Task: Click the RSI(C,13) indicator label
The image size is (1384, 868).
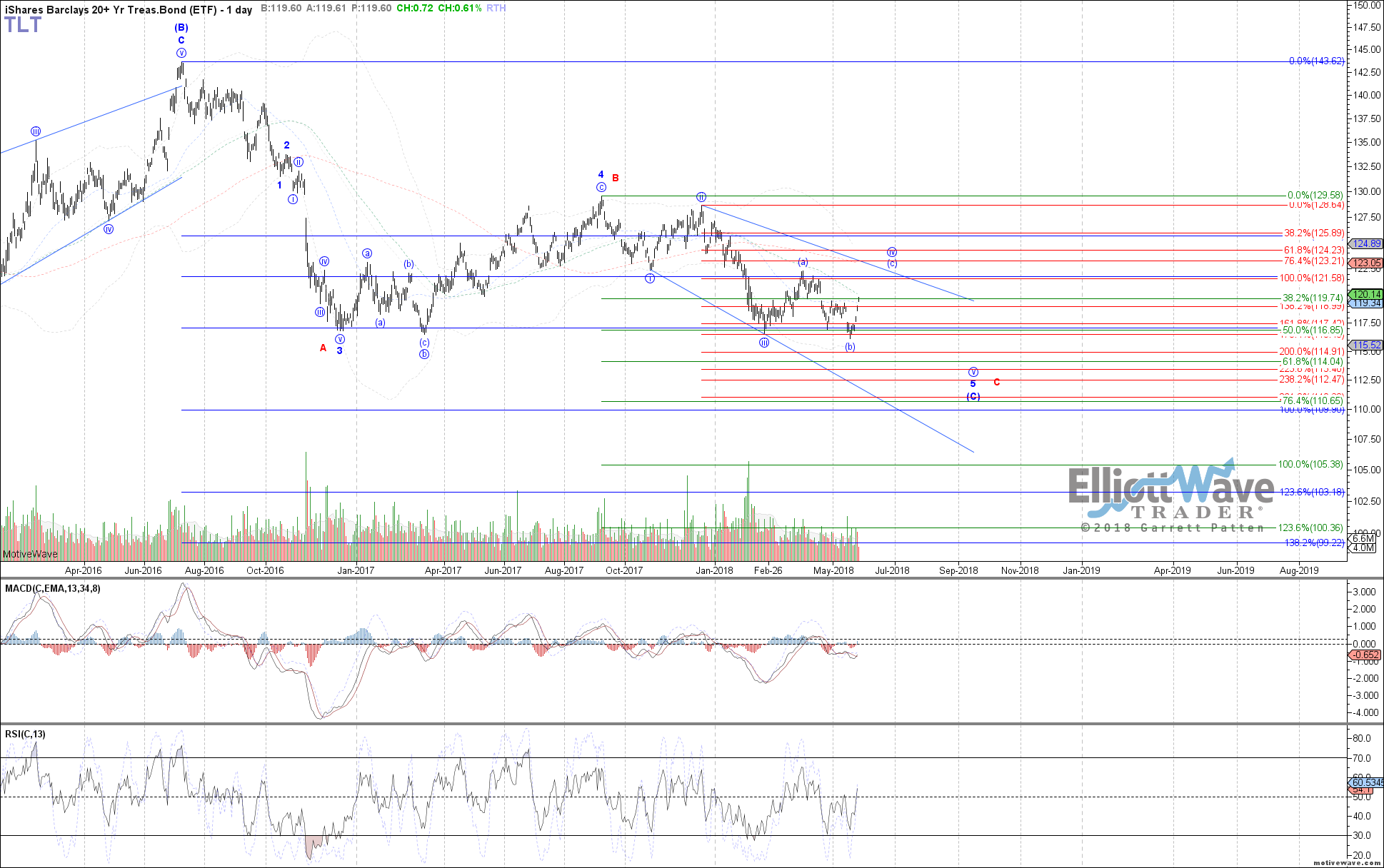Action: pos(25,734)
